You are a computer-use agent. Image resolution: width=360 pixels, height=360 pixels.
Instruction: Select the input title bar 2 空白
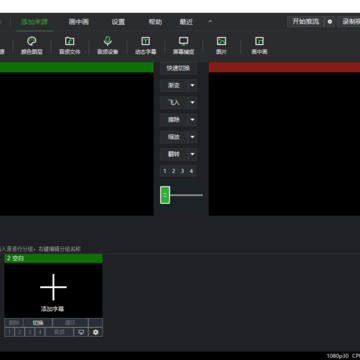pos(53,258)
